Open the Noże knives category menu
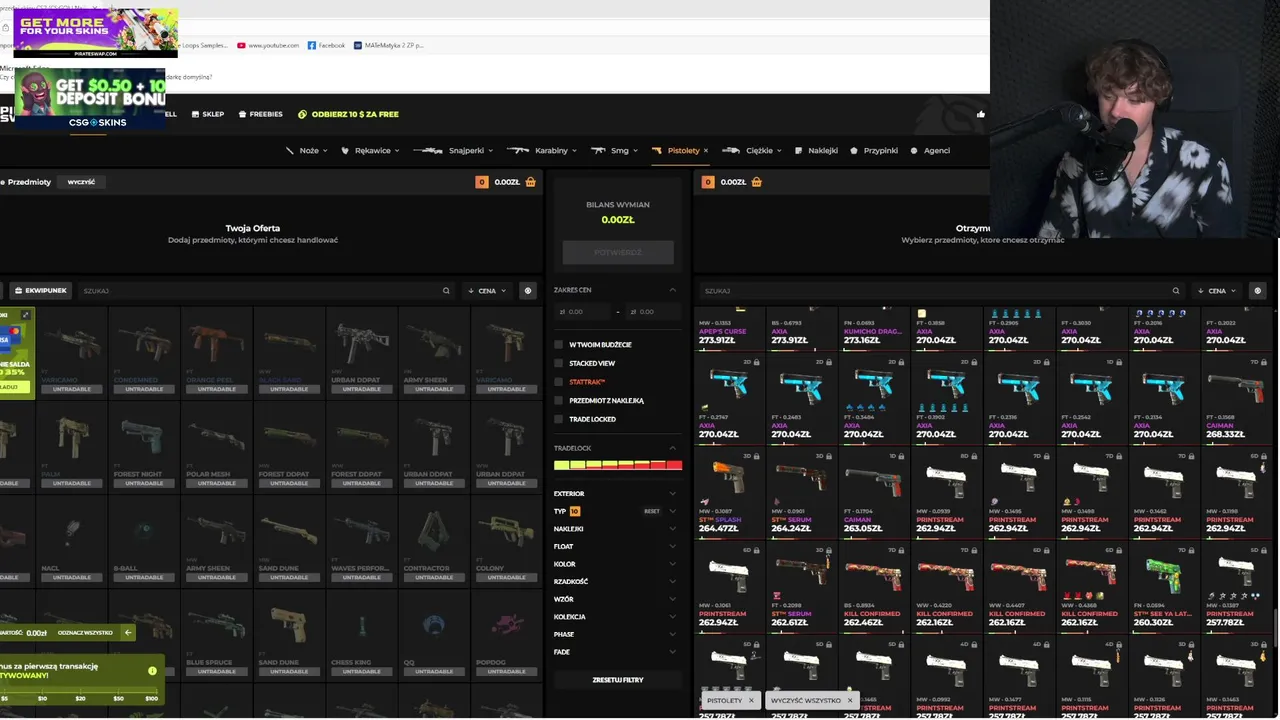This screenshot has width=1280, height=720. [x=306, y=151]
